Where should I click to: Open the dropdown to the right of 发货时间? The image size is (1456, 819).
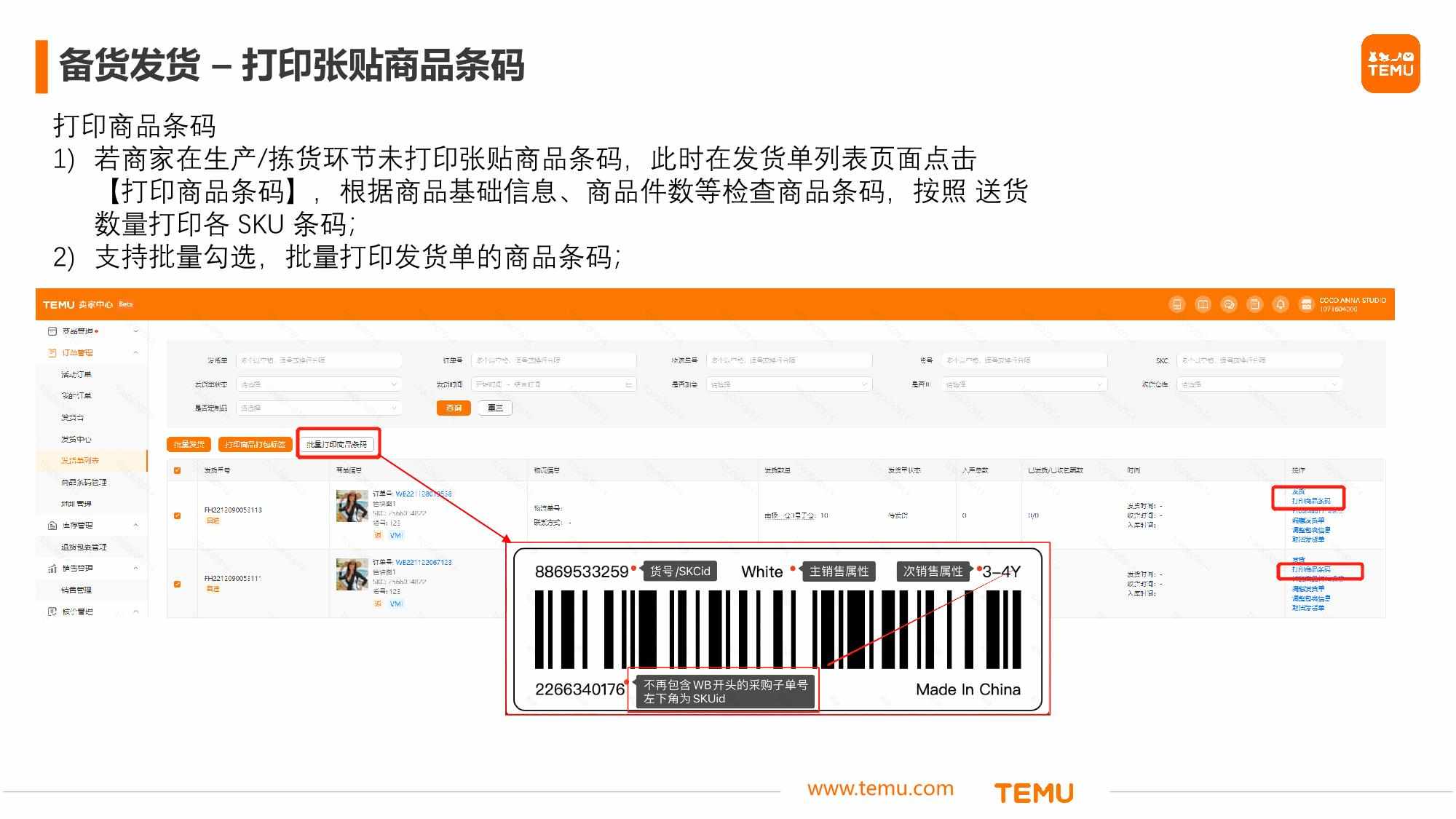[789, 384]
